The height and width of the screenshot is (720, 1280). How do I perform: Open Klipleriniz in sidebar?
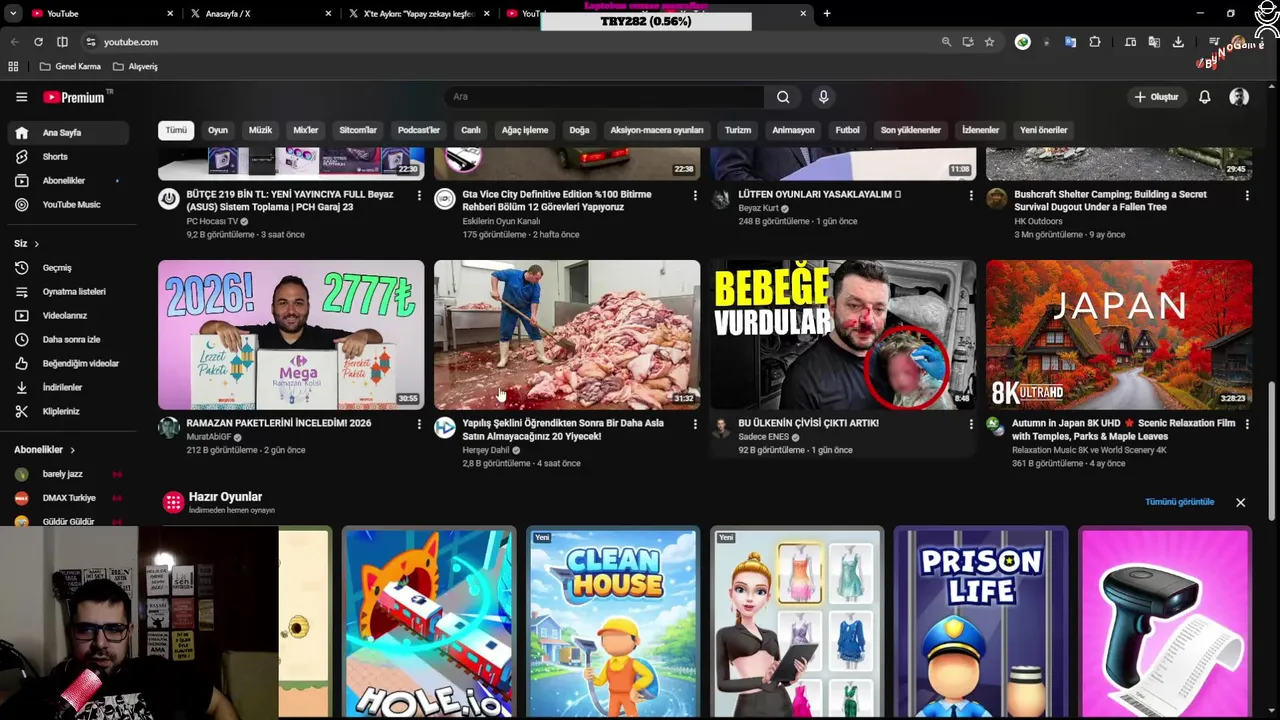[68, 412]
